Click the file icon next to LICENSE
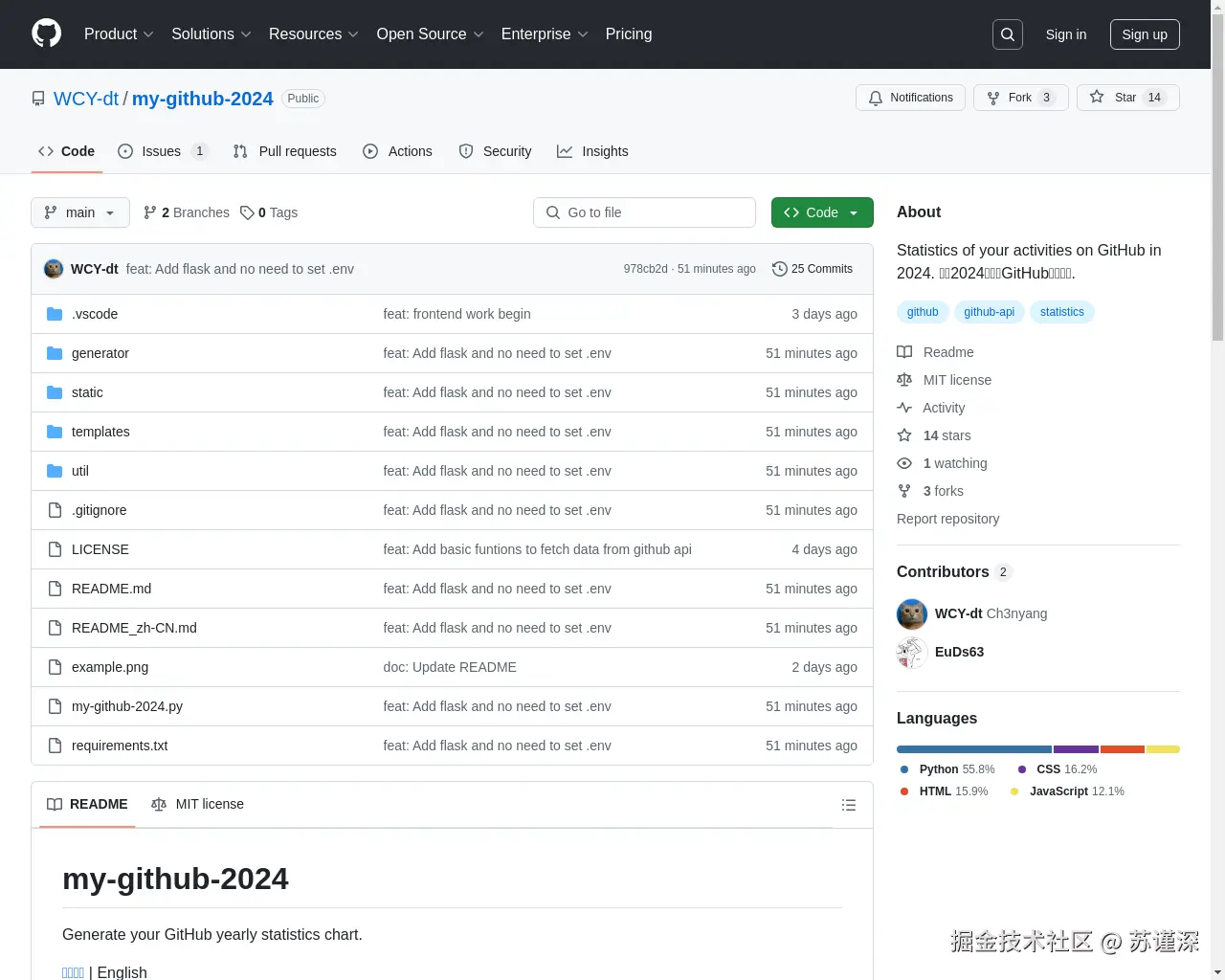1225x980 pixels. 54,548
